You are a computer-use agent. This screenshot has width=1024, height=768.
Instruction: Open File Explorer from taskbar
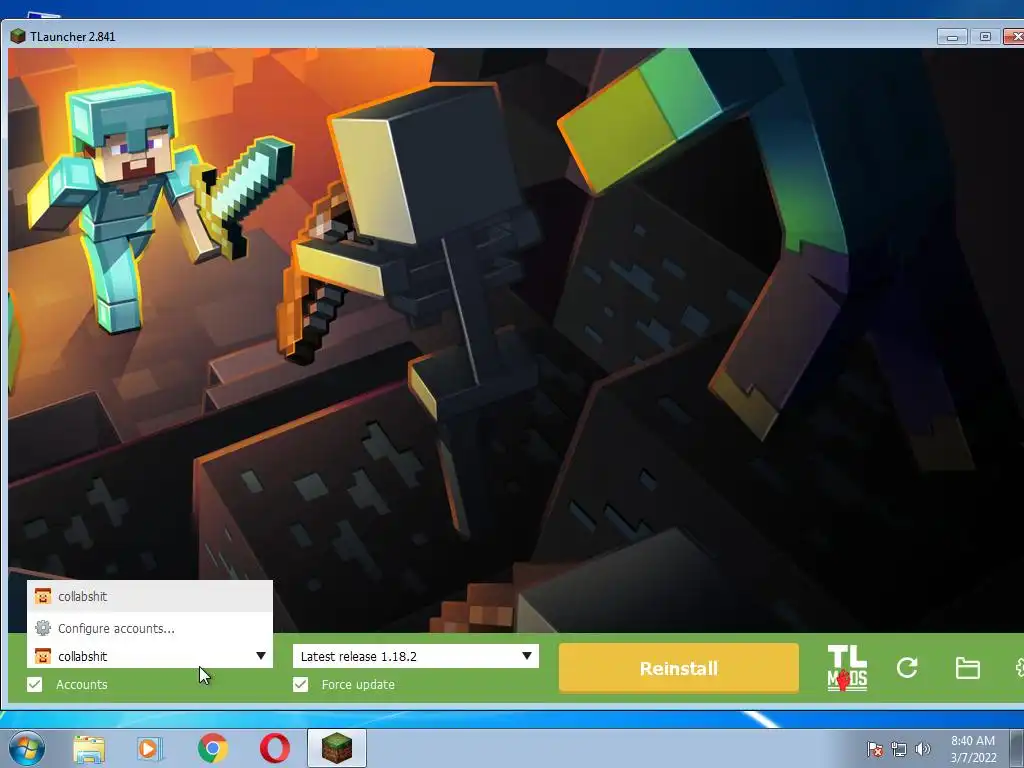[89, 748]
